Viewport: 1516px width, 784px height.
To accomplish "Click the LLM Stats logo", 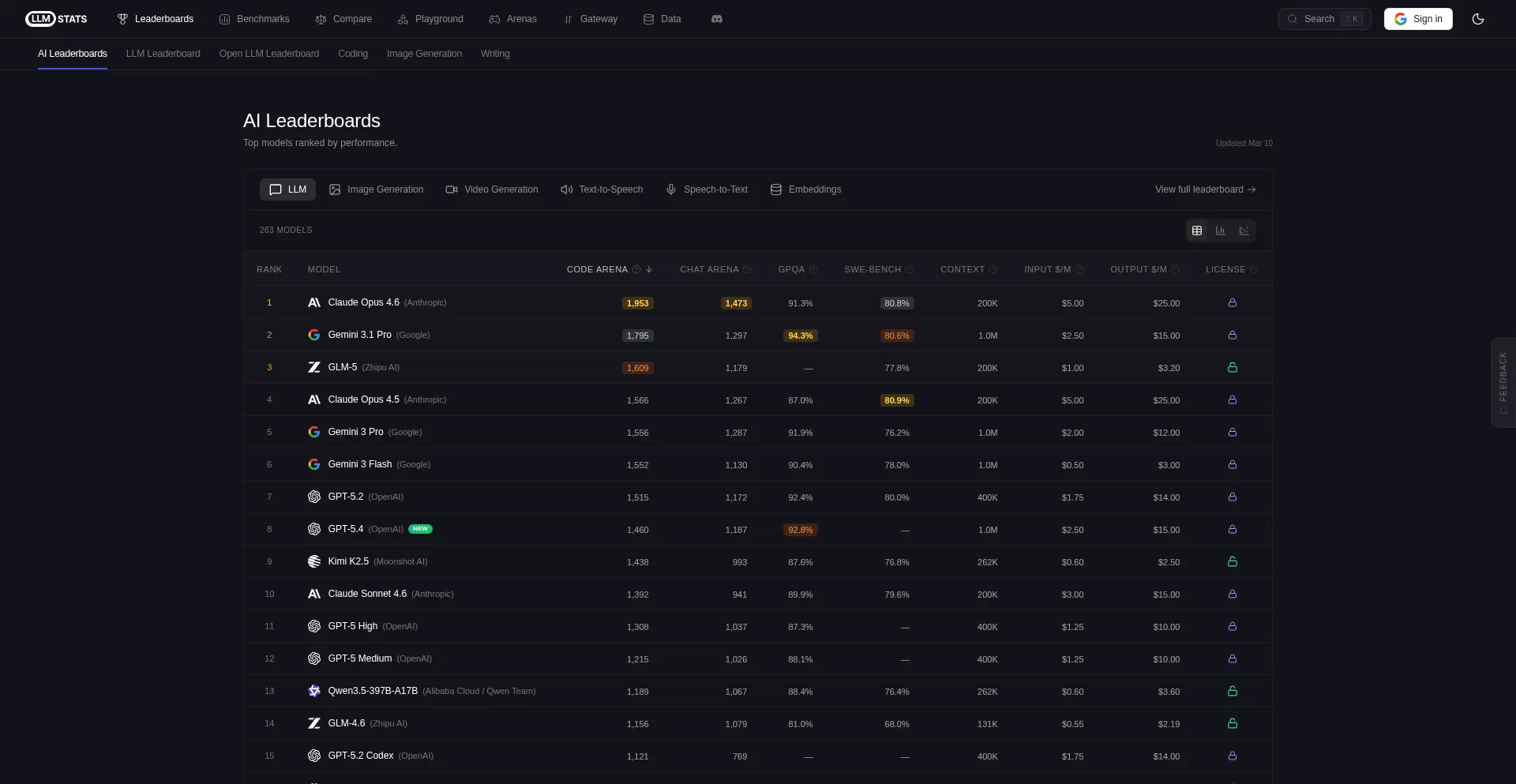I will click(56, 19).
